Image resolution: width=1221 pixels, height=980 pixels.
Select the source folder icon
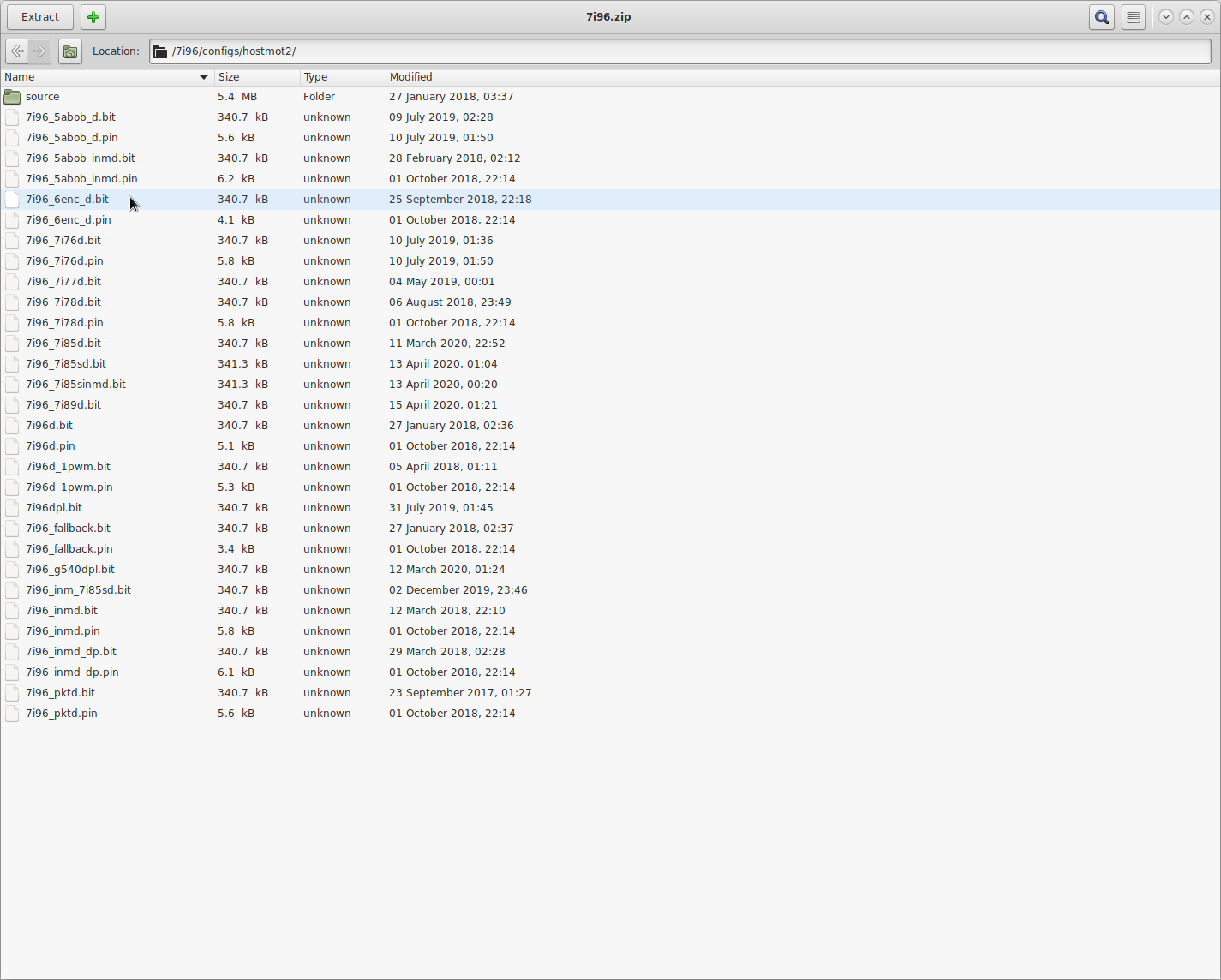(x=12, y=97)
